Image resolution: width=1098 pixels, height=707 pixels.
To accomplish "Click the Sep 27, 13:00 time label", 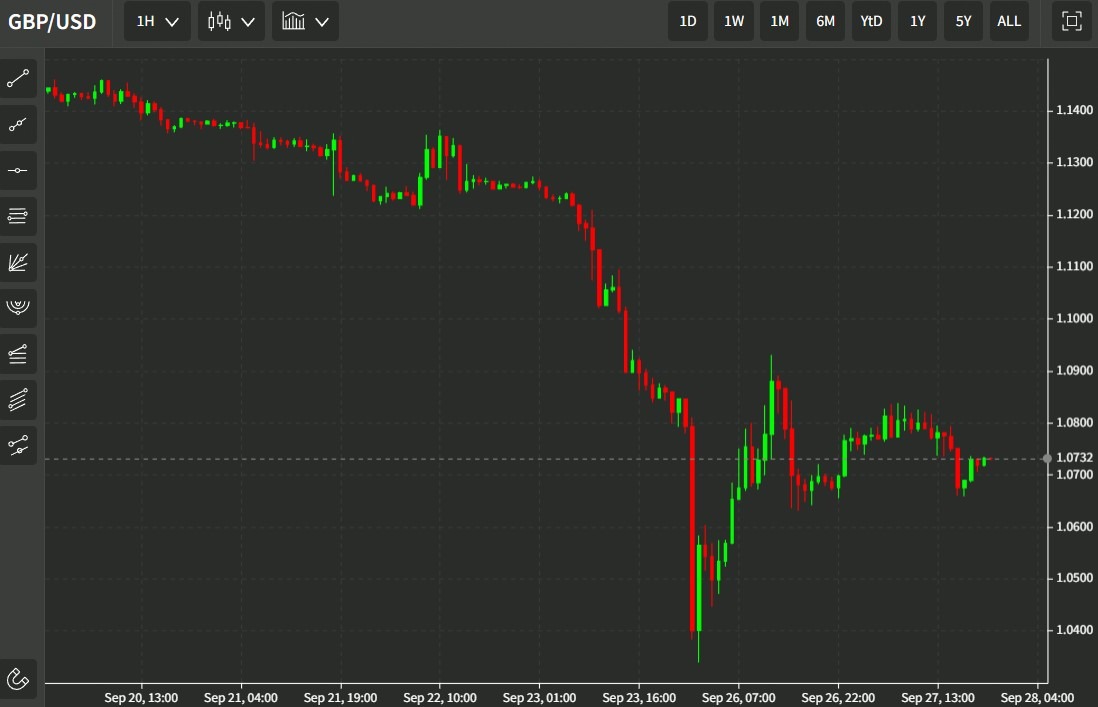I will (x=938, y=698).
